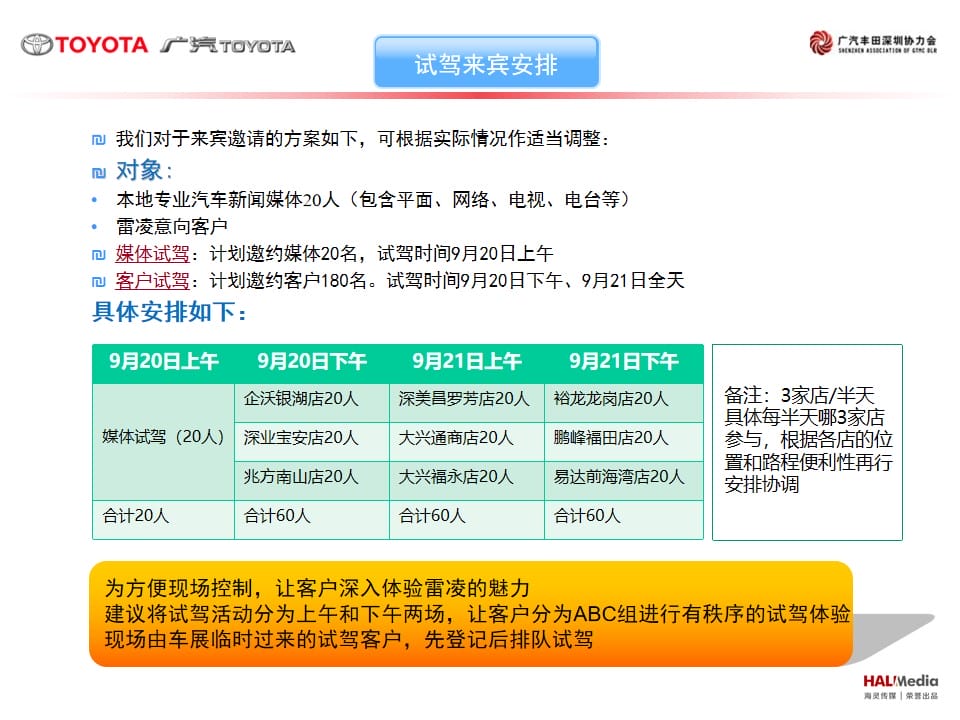Click the bullet icon before 媒体试驾
This screenshot has height=720, width=960.
point(99,254)
